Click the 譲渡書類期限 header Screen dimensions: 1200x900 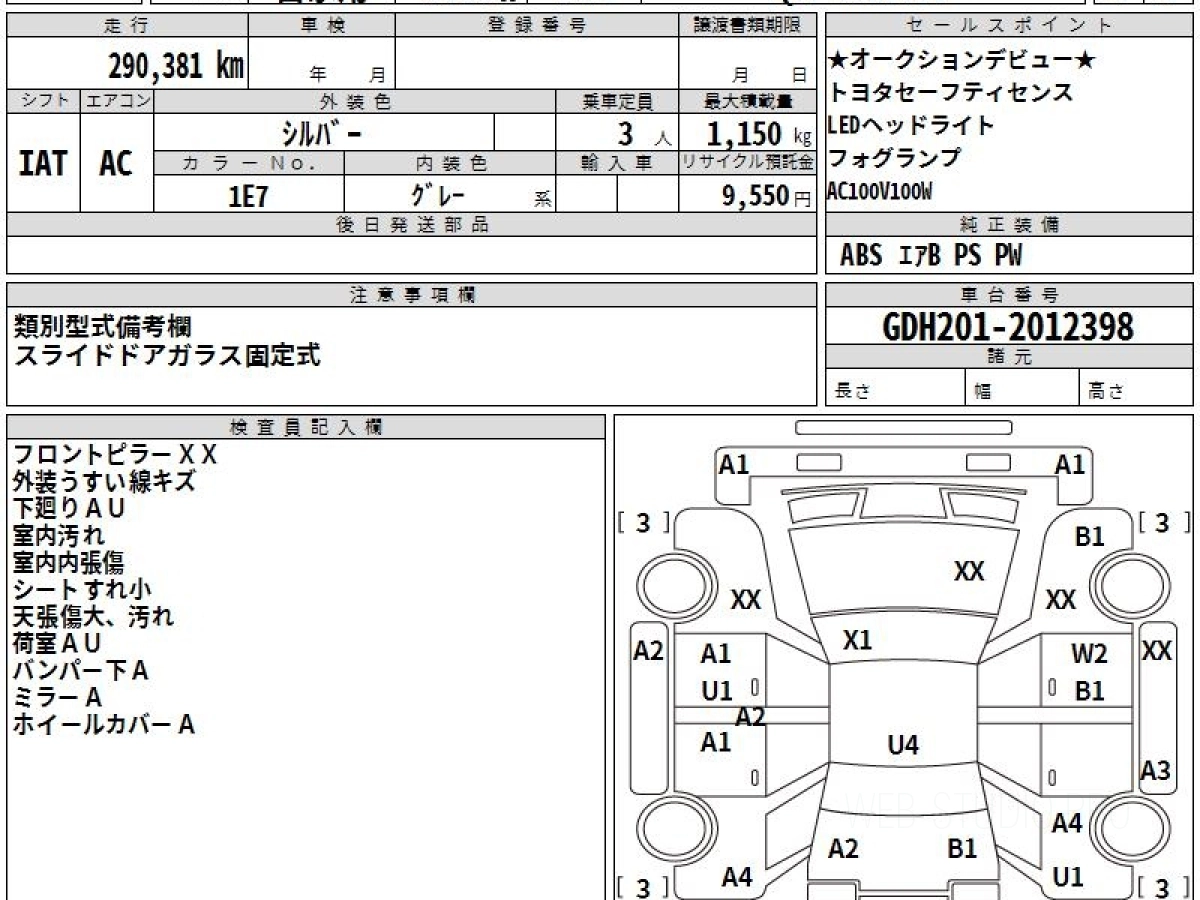click(x=748, y=26)
